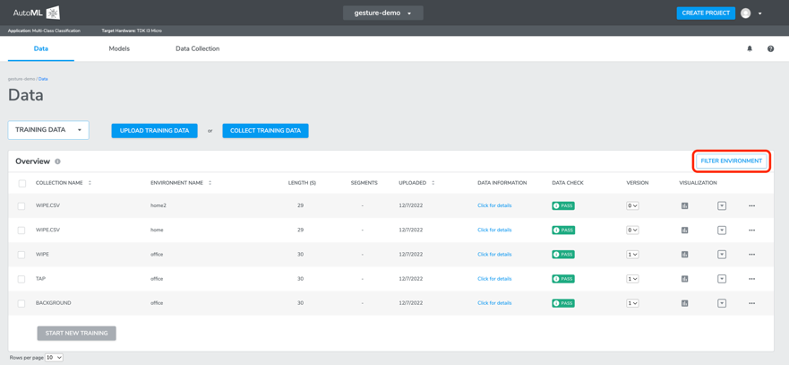The width and height of the screenshot is (790, 366).
Task: Sort by Uploaded column arrows
Action: point(433,183)
